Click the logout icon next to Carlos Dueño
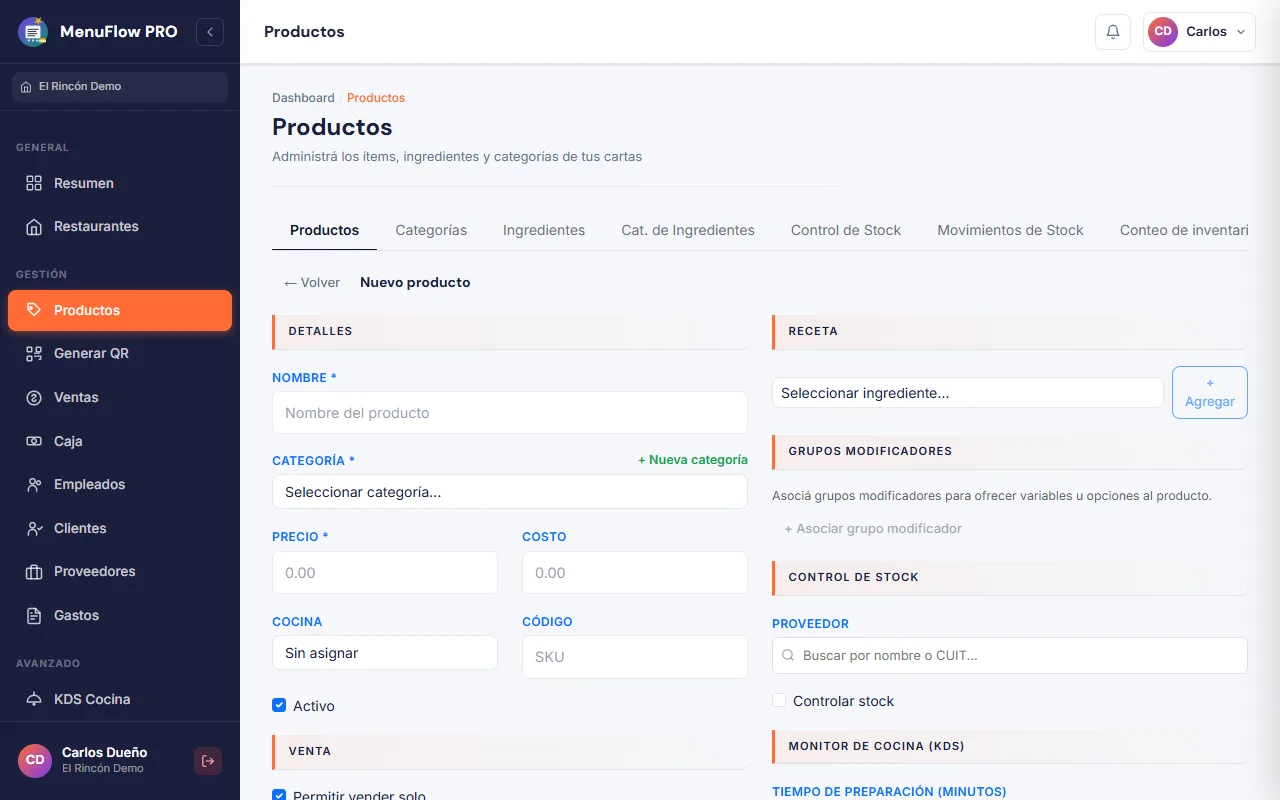The width and height of the screenshot is (1280, 800). click(x=208, y=761)
